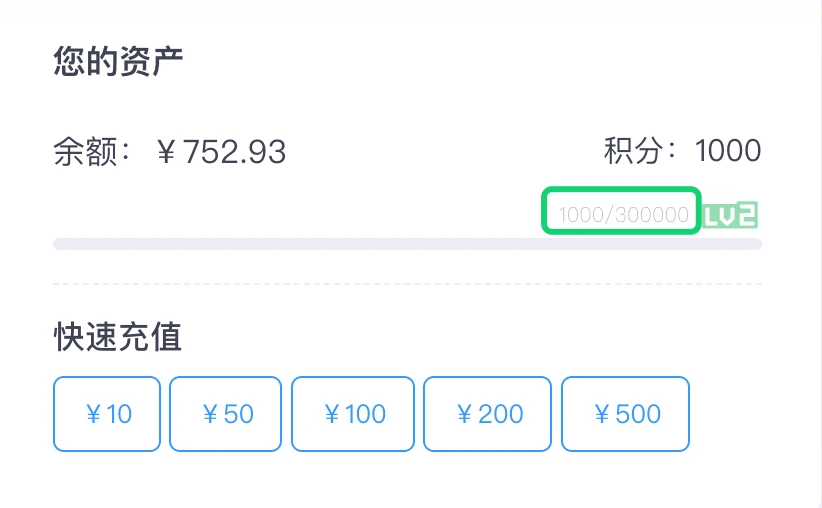This screenshot has height=508, width=822.
Task: Click the green LV2 level badge
Action: pos(730,215)
